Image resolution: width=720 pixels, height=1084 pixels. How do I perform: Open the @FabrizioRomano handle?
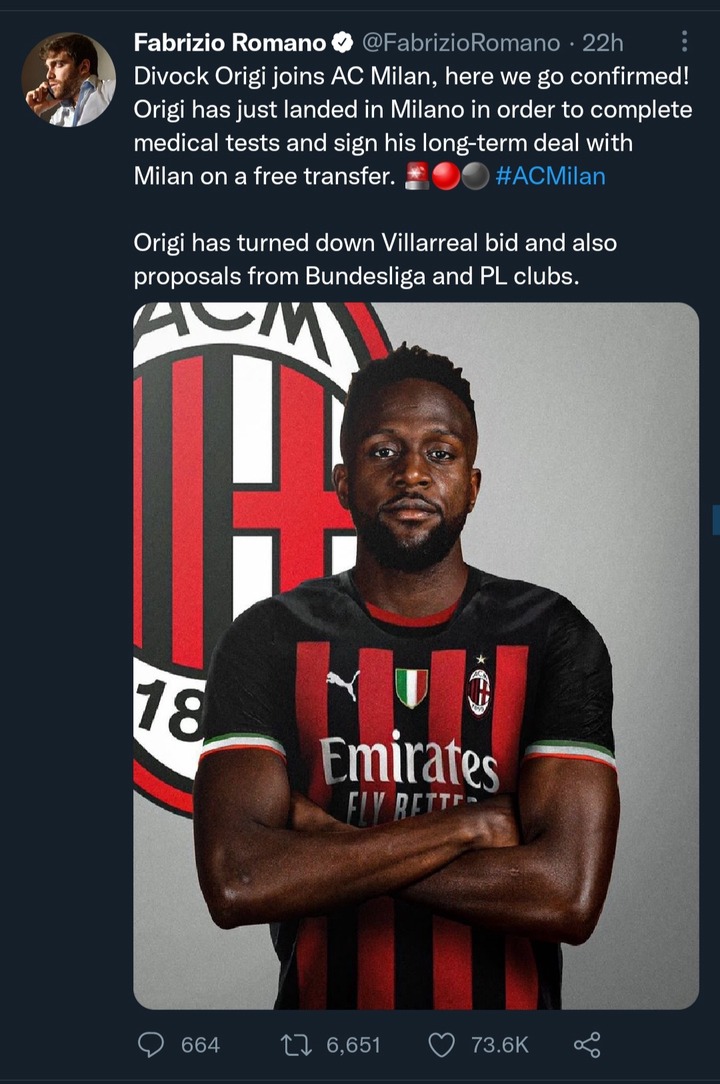461,43
